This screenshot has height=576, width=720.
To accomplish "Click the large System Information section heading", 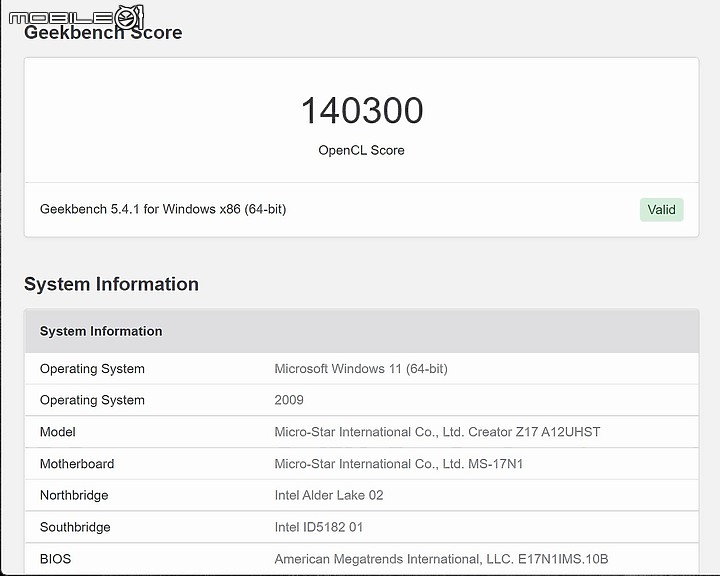I will (112, 284).
